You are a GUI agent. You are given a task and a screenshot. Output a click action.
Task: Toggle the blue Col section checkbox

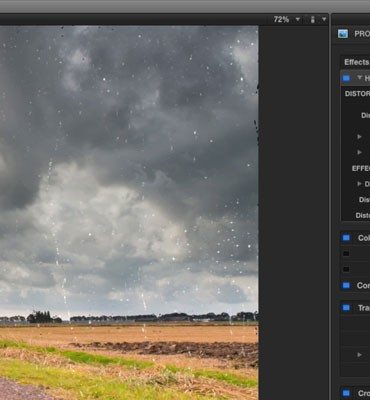click(346, 238)
